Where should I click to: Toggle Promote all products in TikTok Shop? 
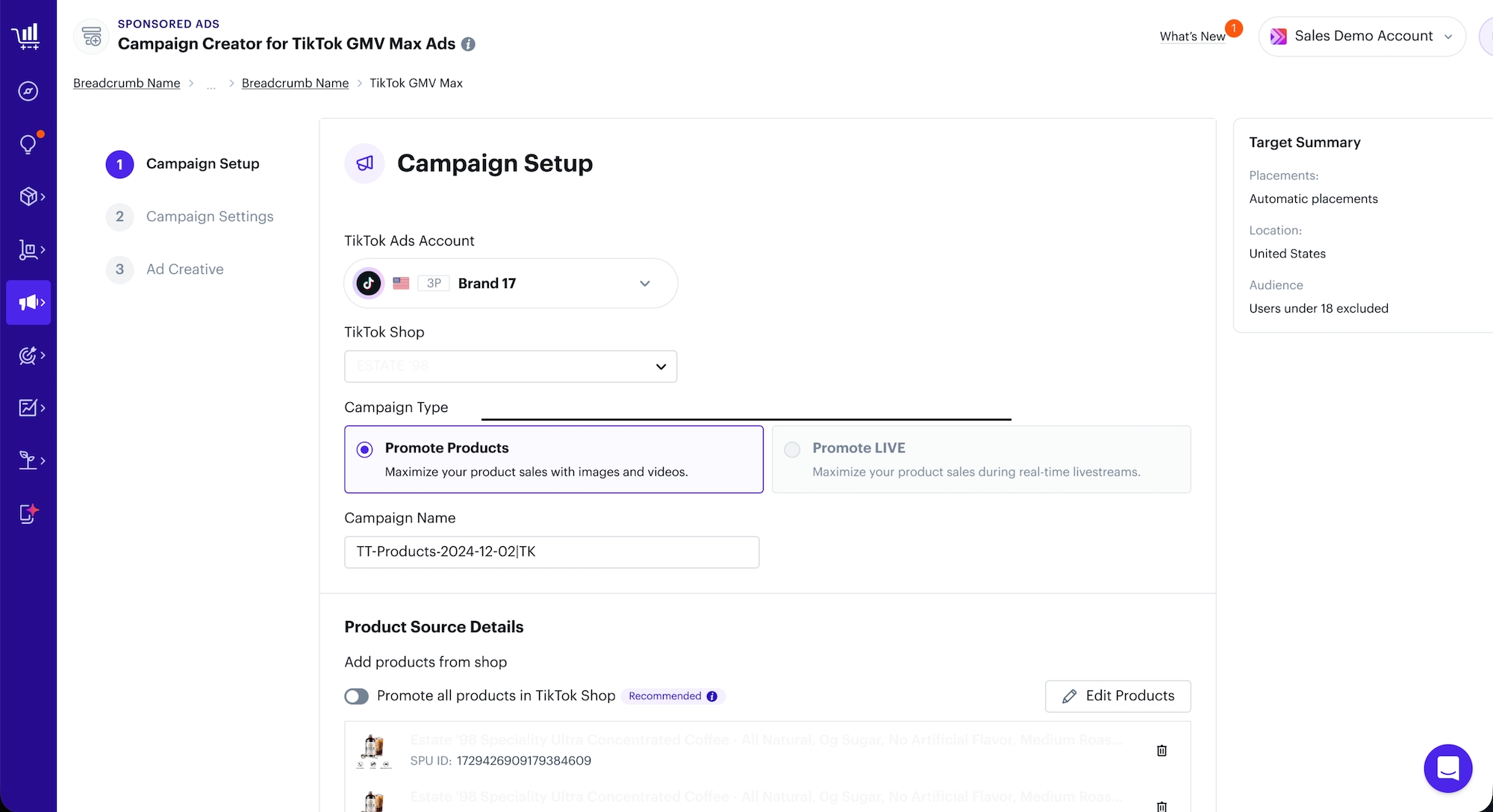click(357, 696)
